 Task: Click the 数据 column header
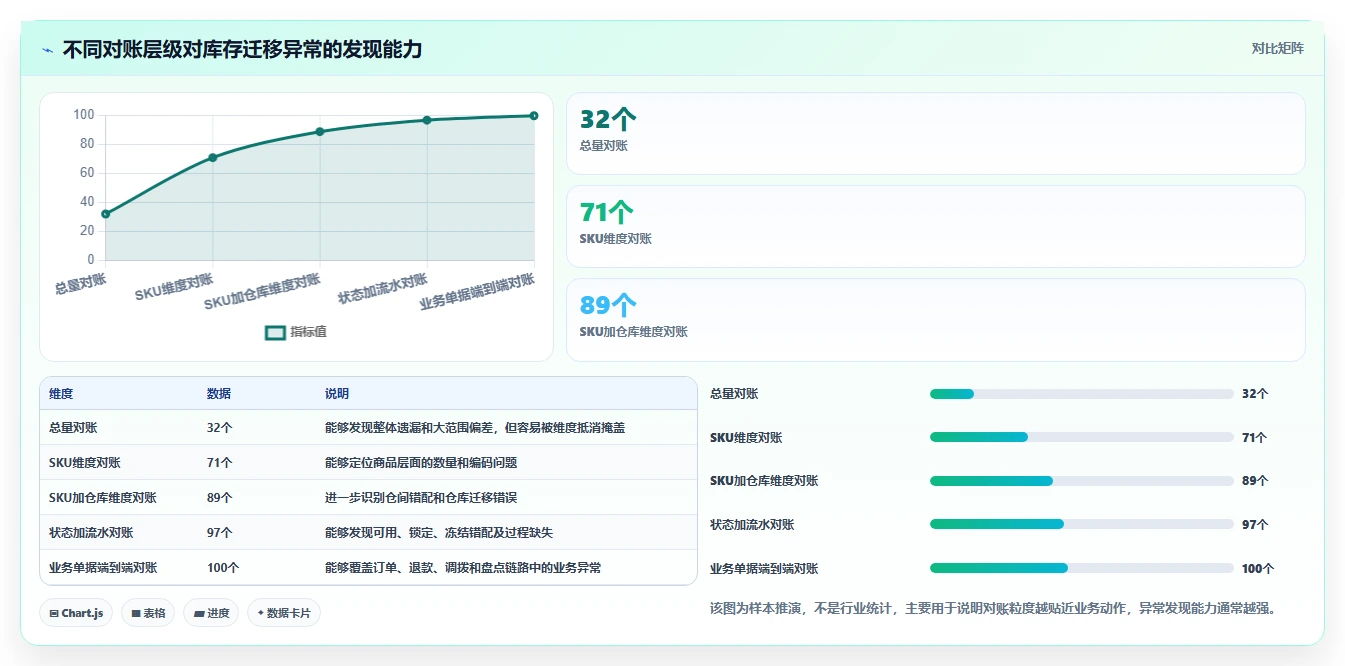(219, 394)
